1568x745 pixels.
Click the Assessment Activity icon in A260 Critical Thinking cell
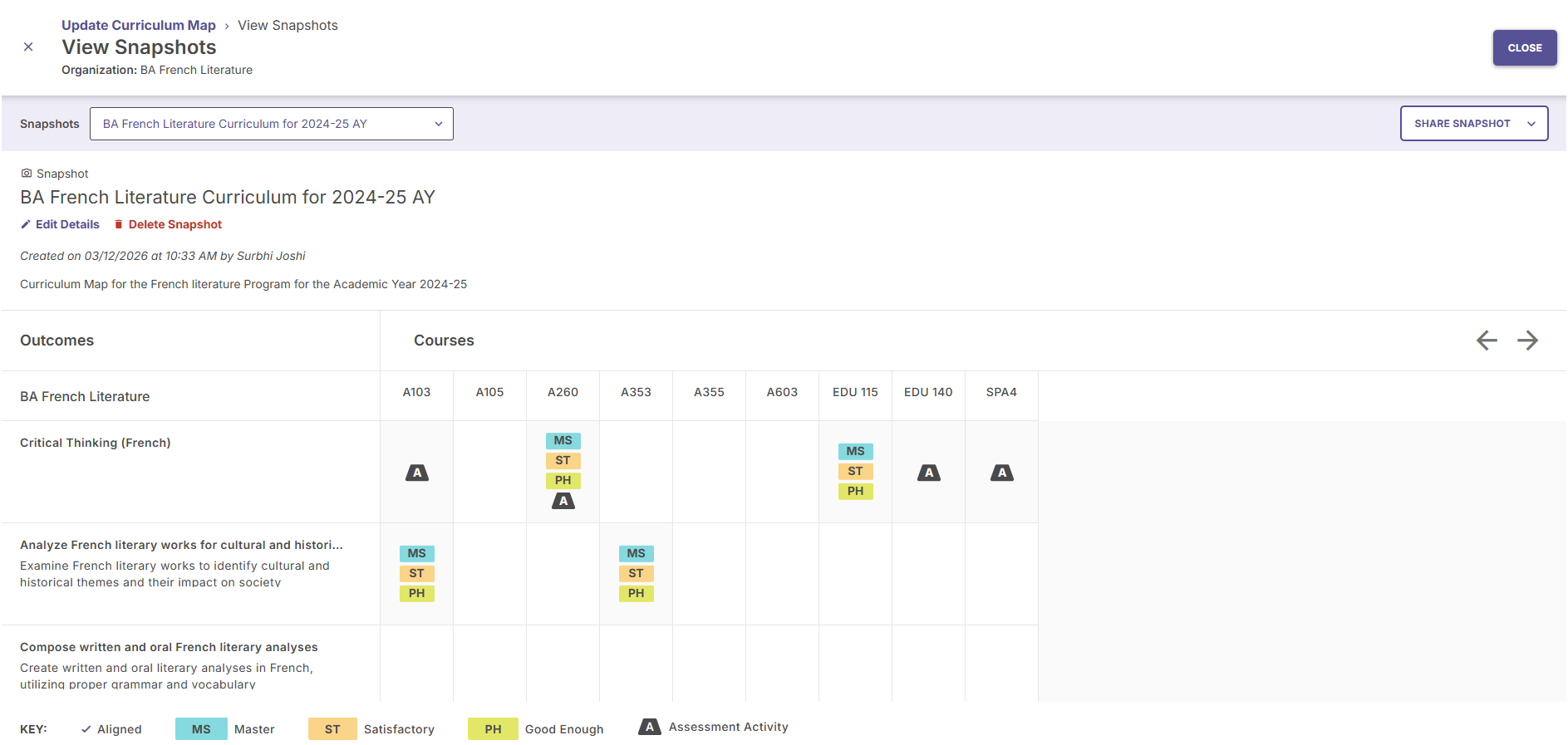[x=563, y=501]
